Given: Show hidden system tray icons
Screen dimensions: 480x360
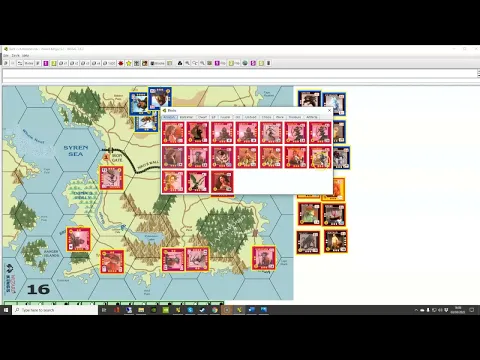Looking at the screenshot, I should [416, 310].
